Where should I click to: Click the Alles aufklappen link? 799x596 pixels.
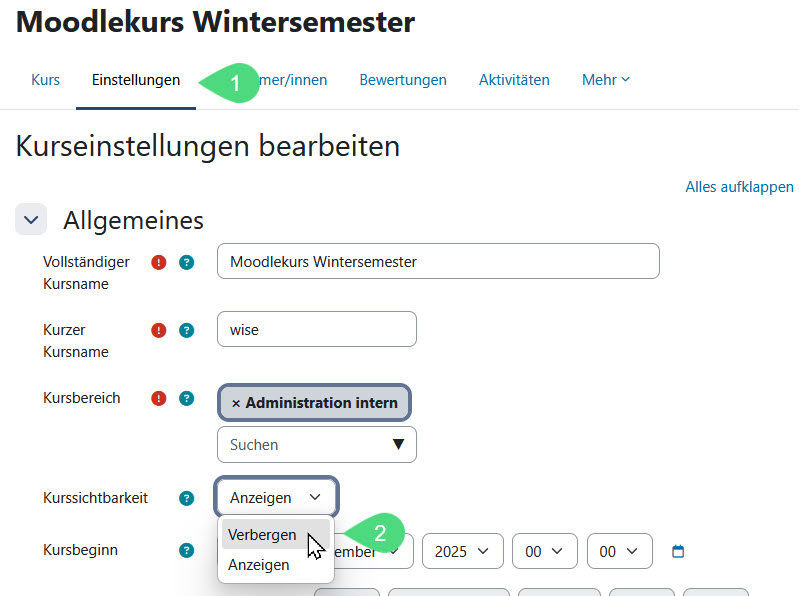739,187
